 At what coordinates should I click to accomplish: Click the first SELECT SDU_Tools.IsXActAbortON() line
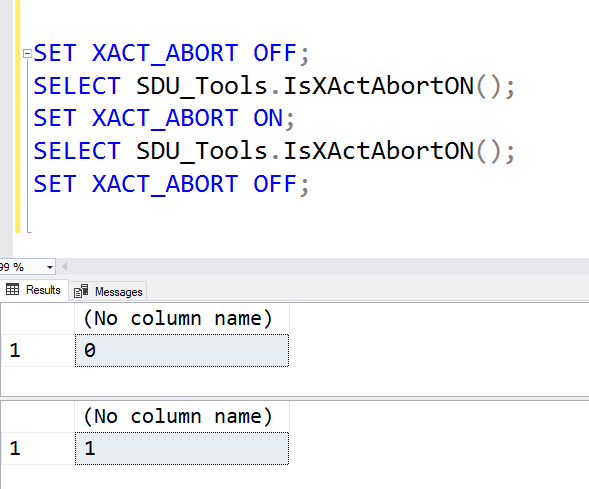[x=274, y=86]
